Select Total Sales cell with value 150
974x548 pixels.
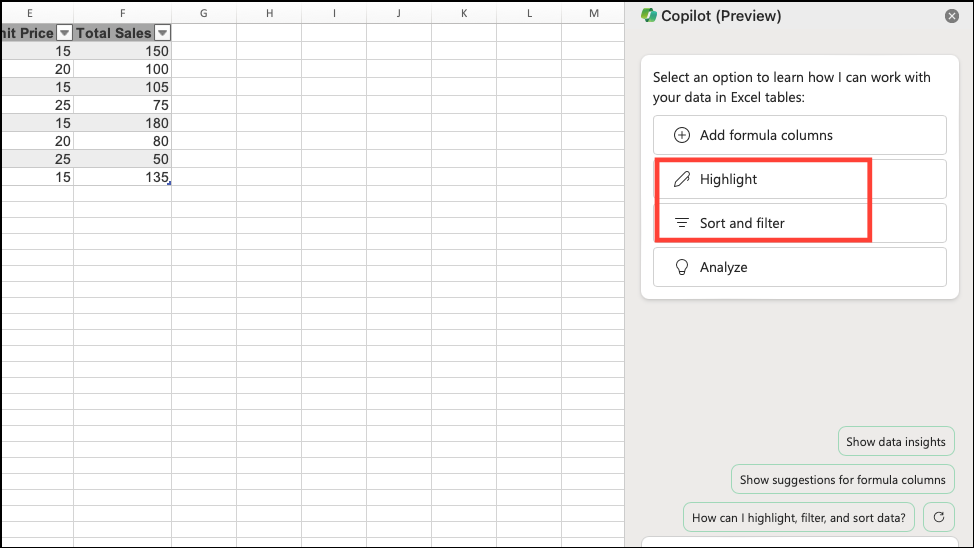point(122,51)
